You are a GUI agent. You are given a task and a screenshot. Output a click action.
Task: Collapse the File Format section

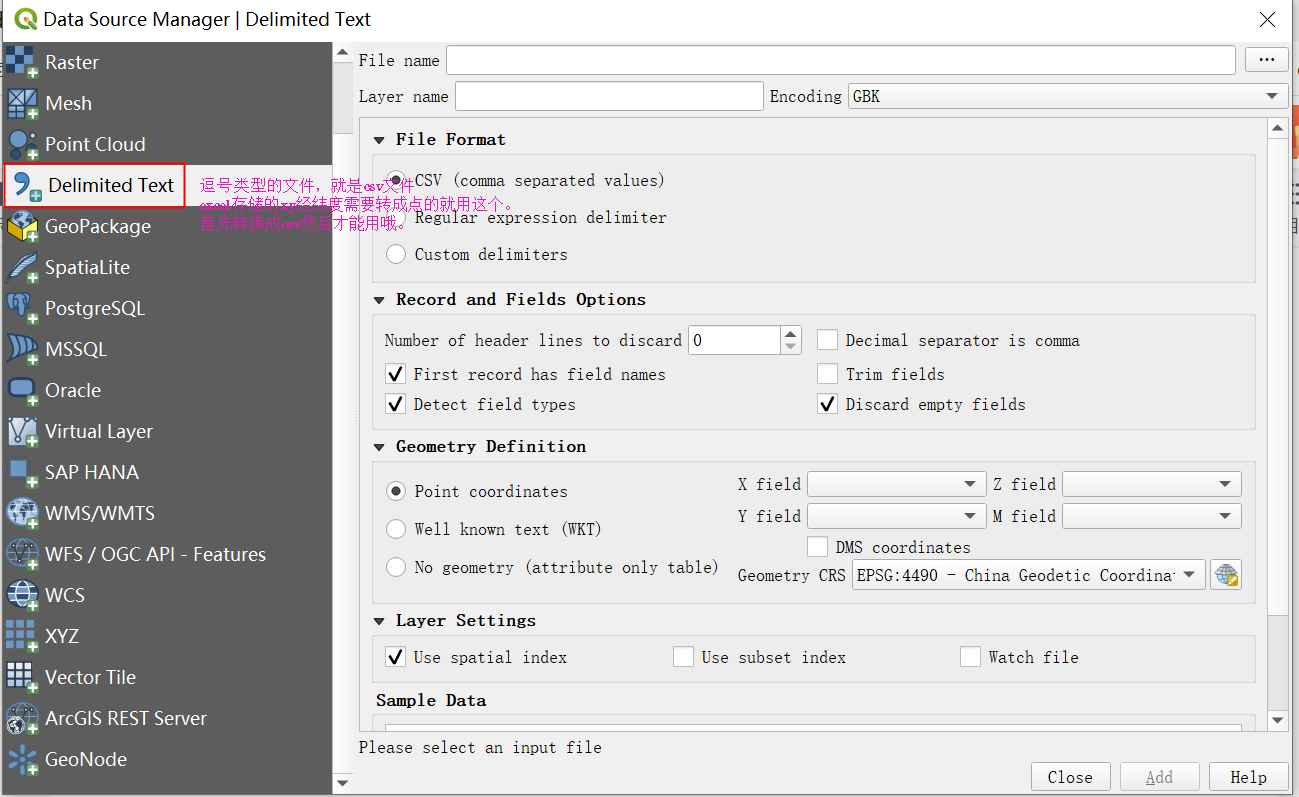pyautogui.click(x=380, y=140)
